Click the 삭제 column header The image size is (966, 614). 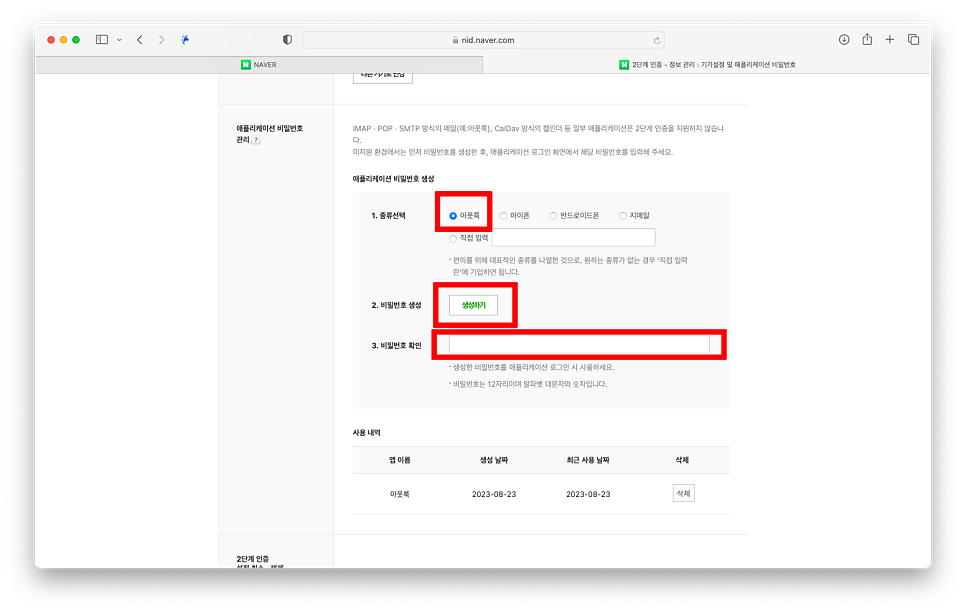pyautogui.click(x=682, y=460)
